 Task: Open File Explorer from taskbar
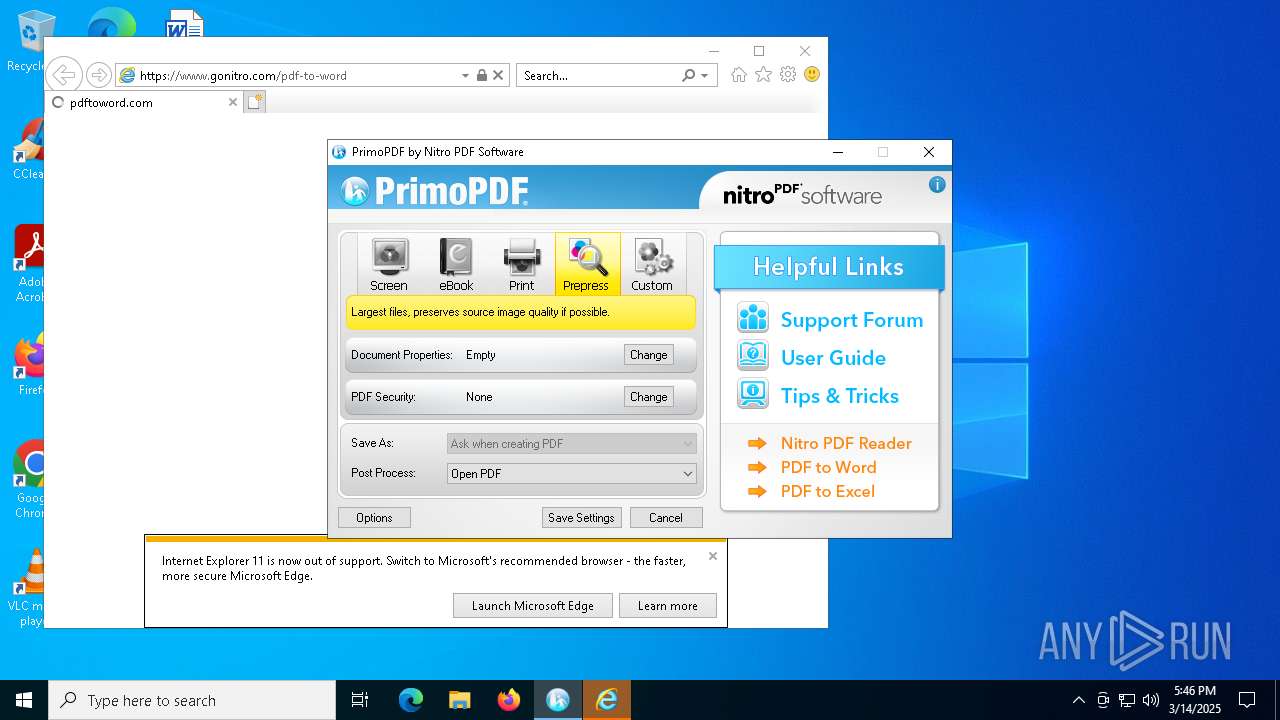[460, 700]
